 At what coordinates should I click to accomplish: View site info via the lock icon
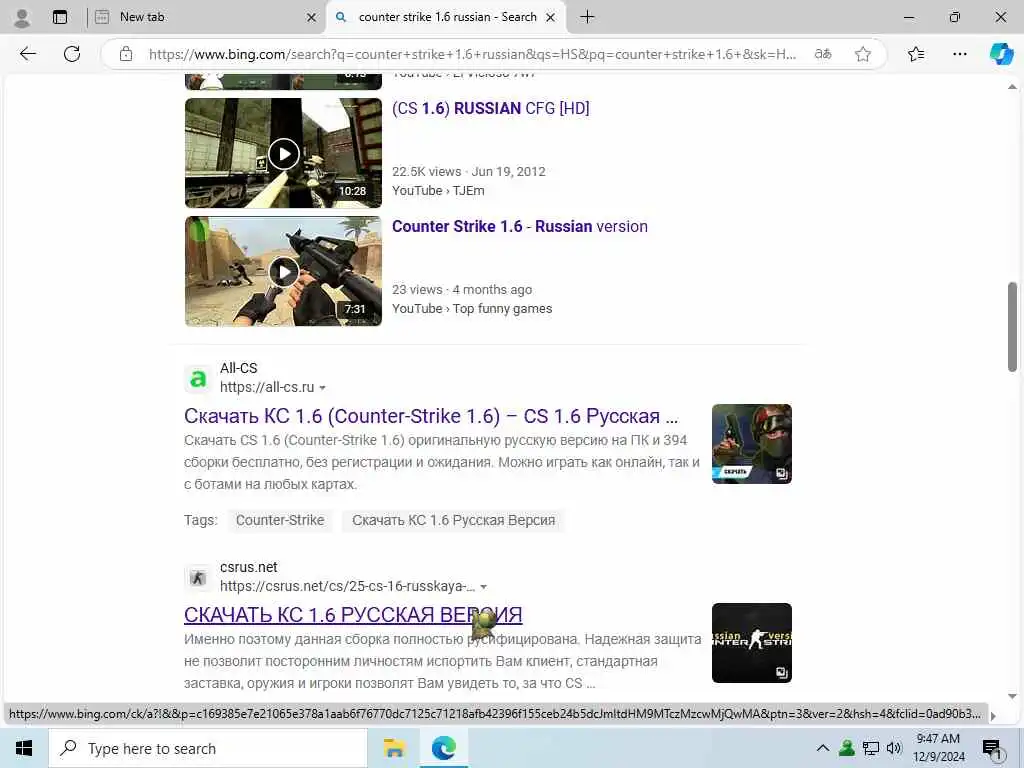coord(126,54)
